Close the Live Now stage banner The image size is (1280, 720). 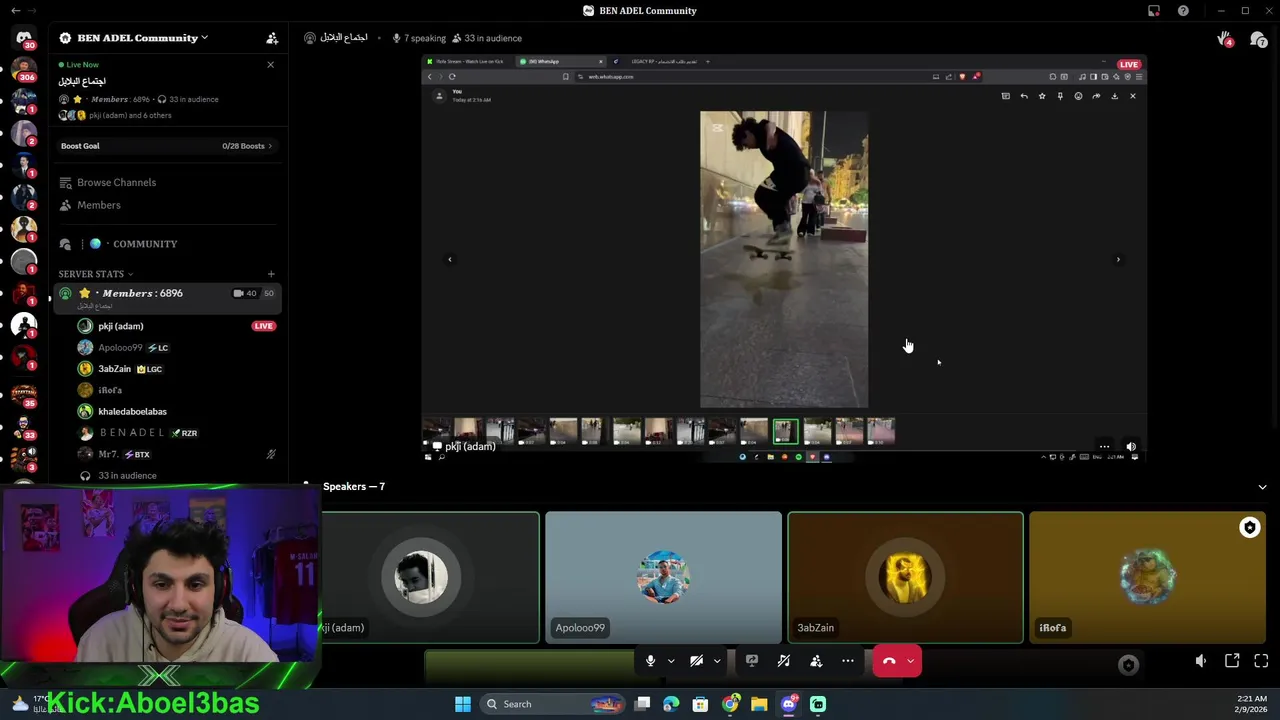click(270, 65)
